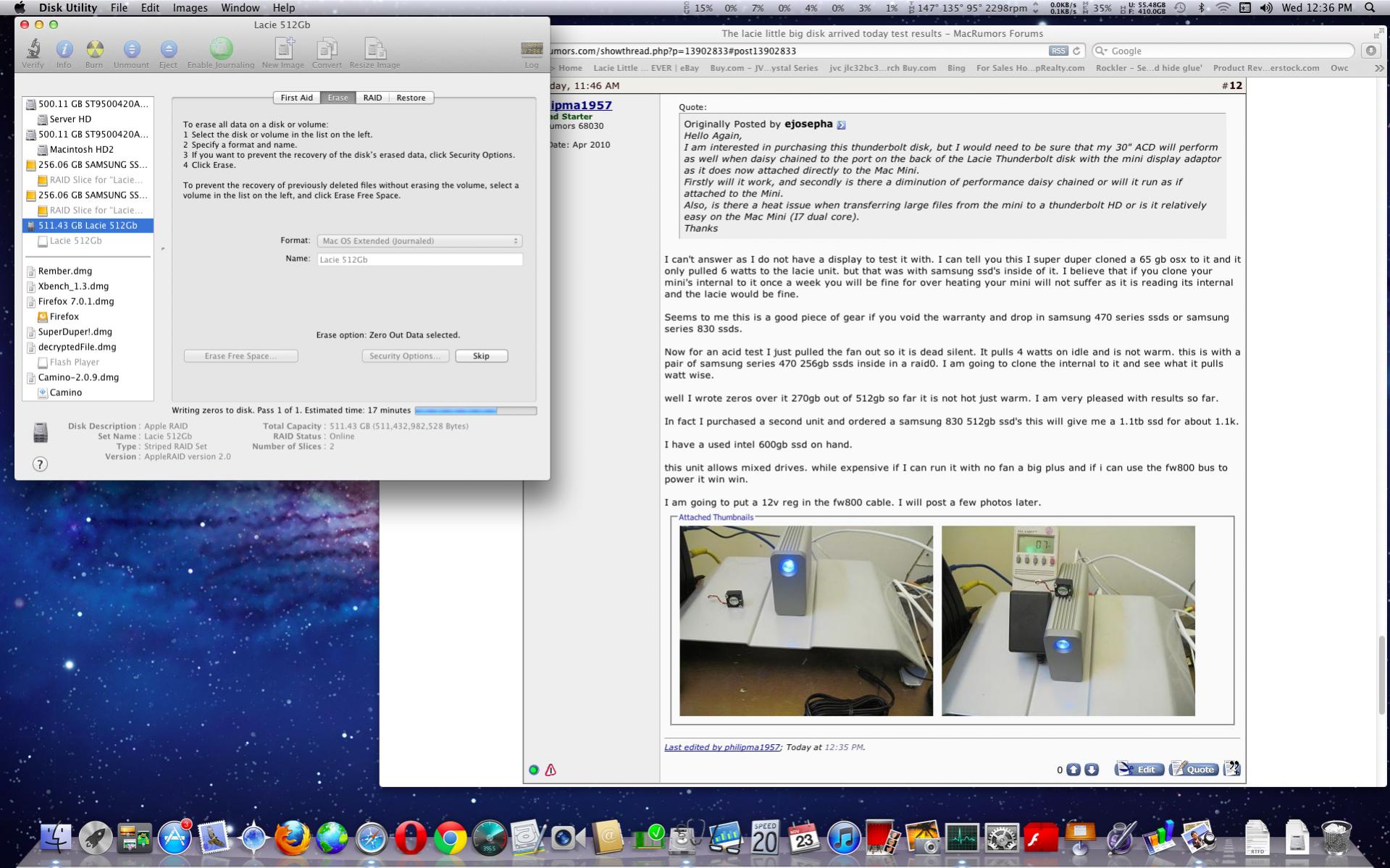Select SuperDuper!.dmg in the disk list

75,332
